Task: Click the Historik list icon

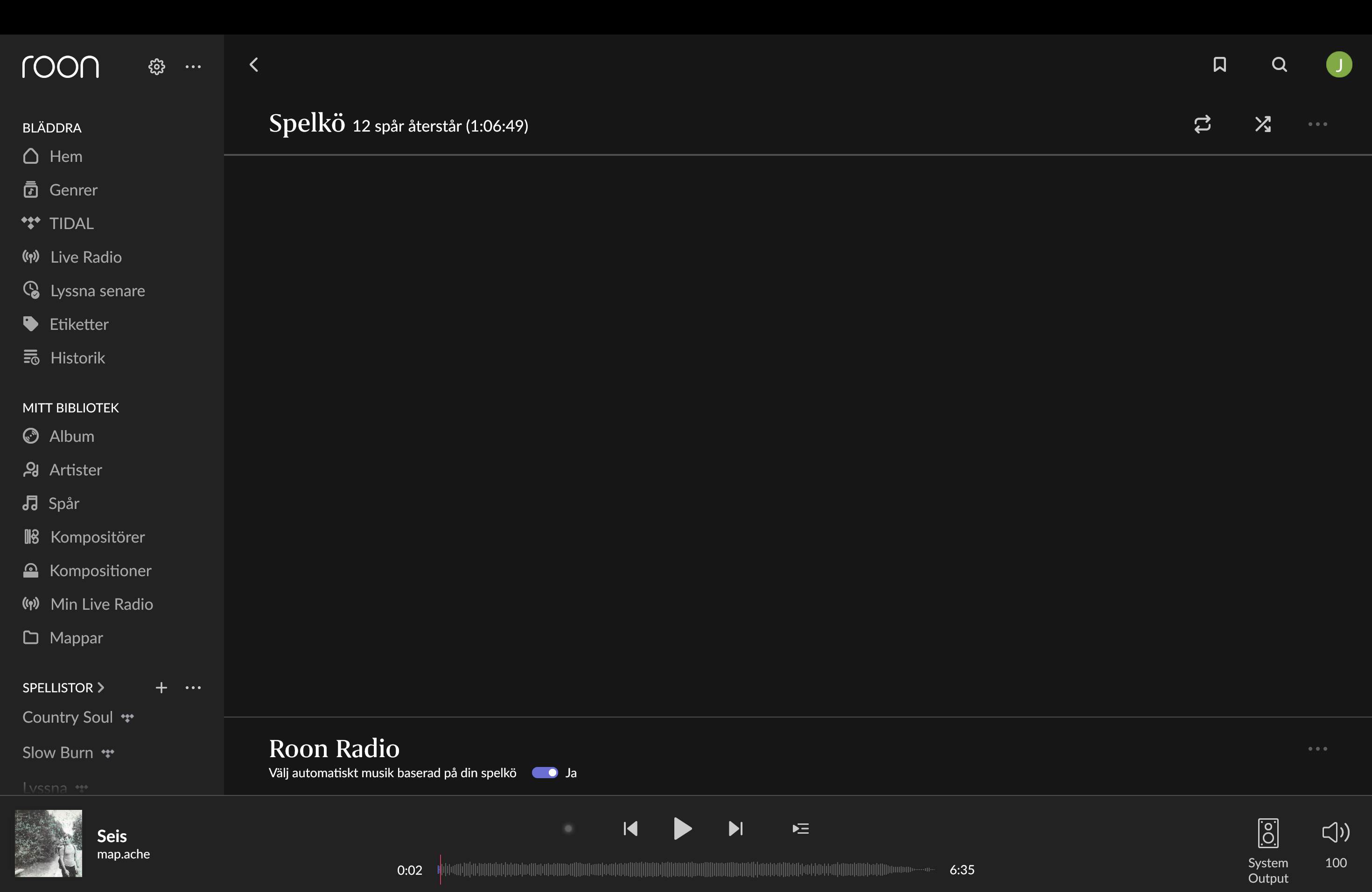Action: point(31,357)
